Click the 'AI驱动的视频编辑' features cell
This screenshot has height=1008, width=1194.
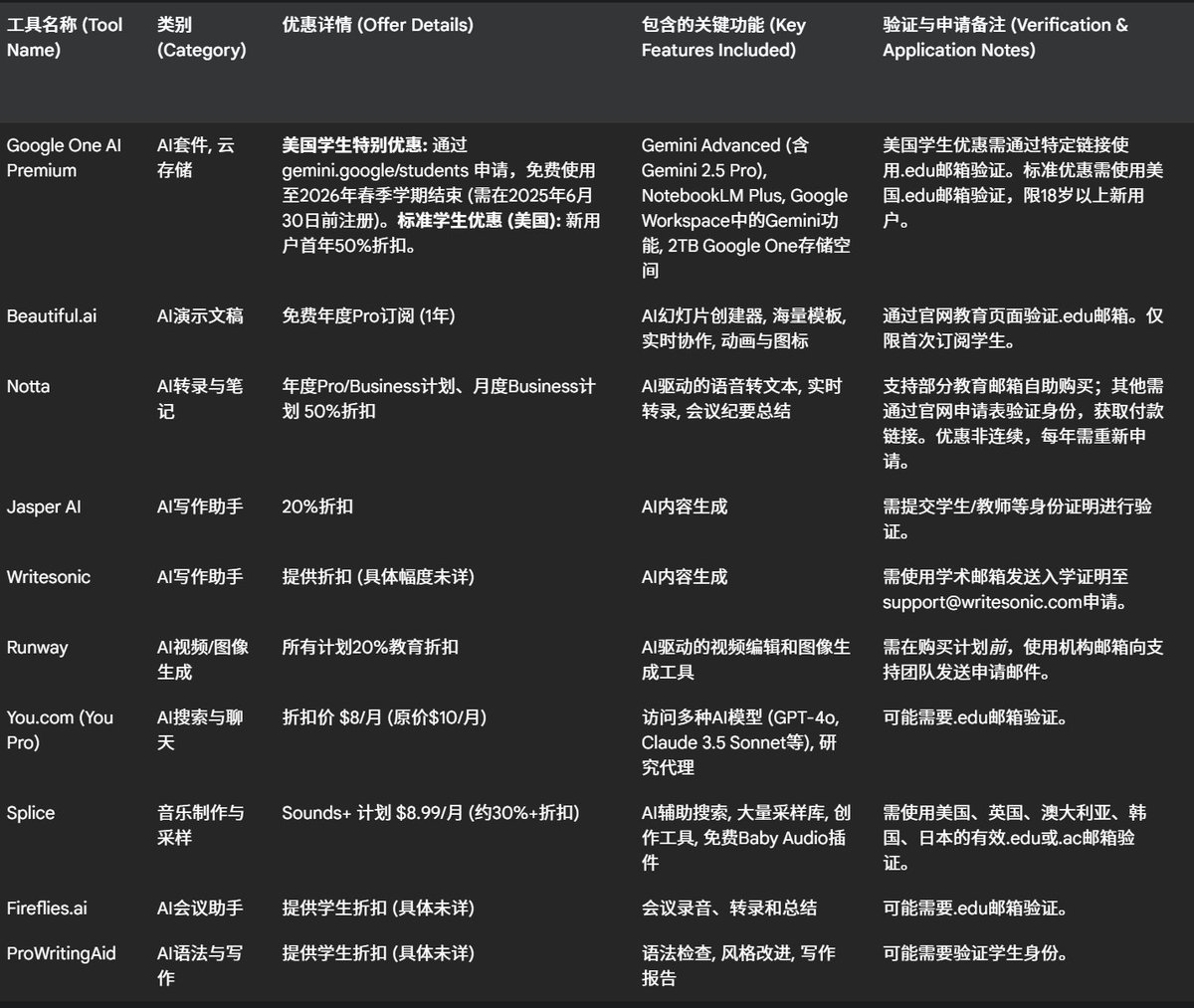(x=745, y=659)
